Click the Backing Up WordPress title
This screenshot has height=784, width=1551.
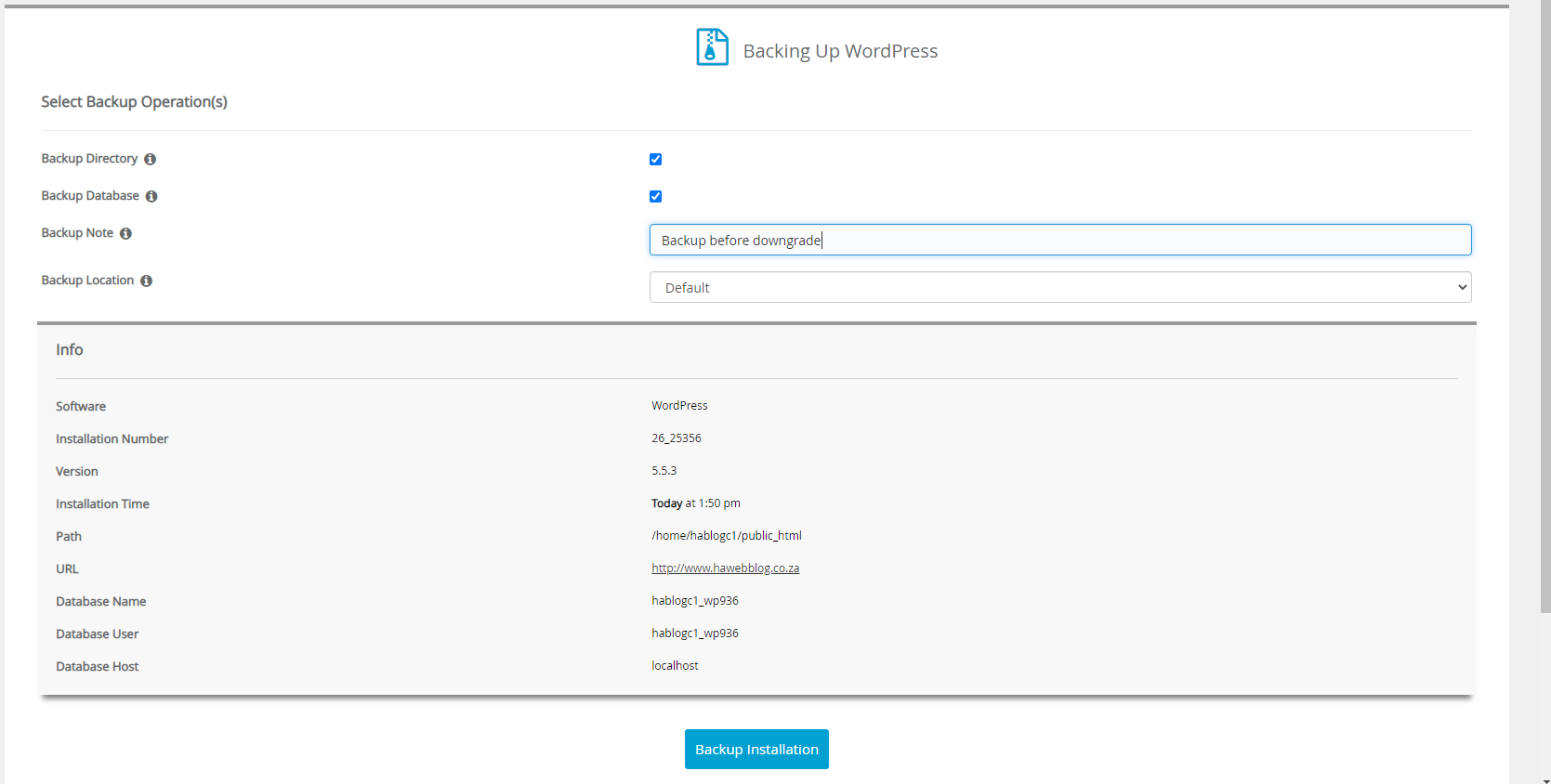[x=840, y=52]
